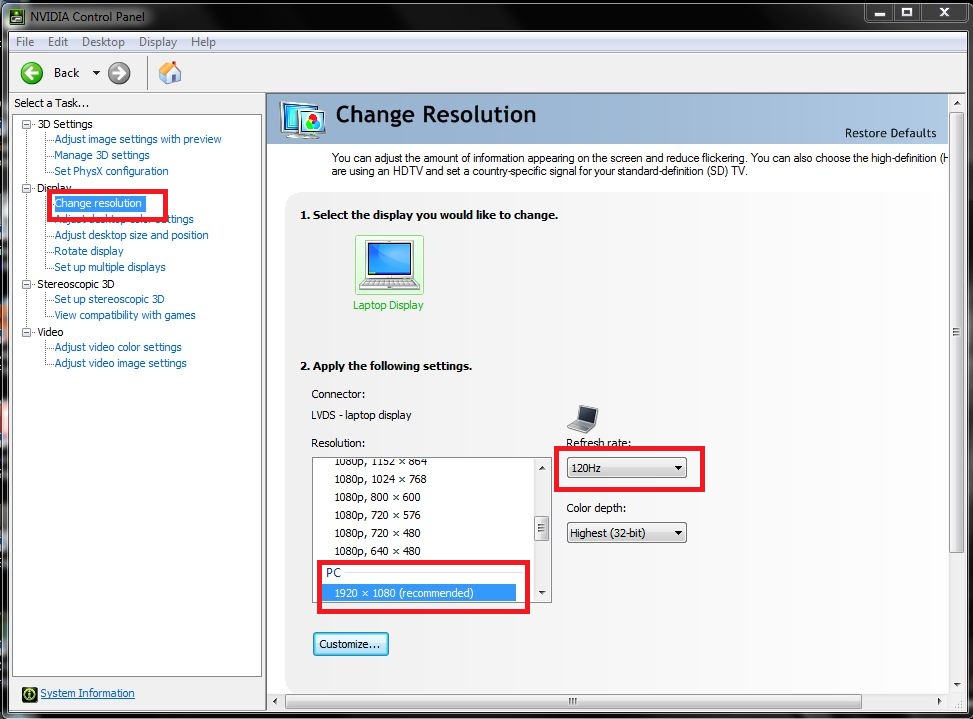Click horizontal scrollbar left arrow
The image size is (973, 719).
pos(276,702)
